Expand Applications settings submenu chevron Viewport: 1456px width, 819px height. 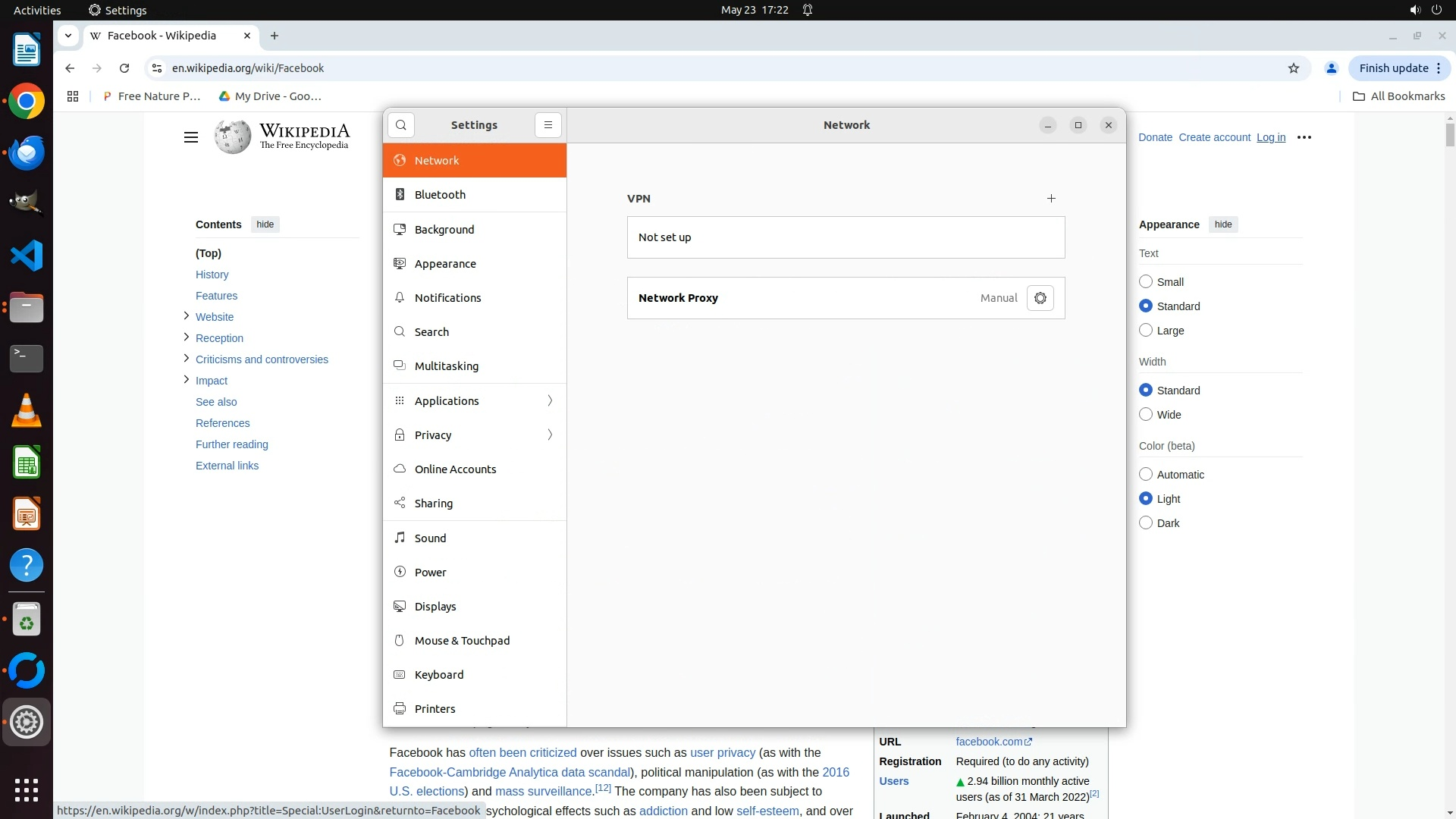click(550, 401)
